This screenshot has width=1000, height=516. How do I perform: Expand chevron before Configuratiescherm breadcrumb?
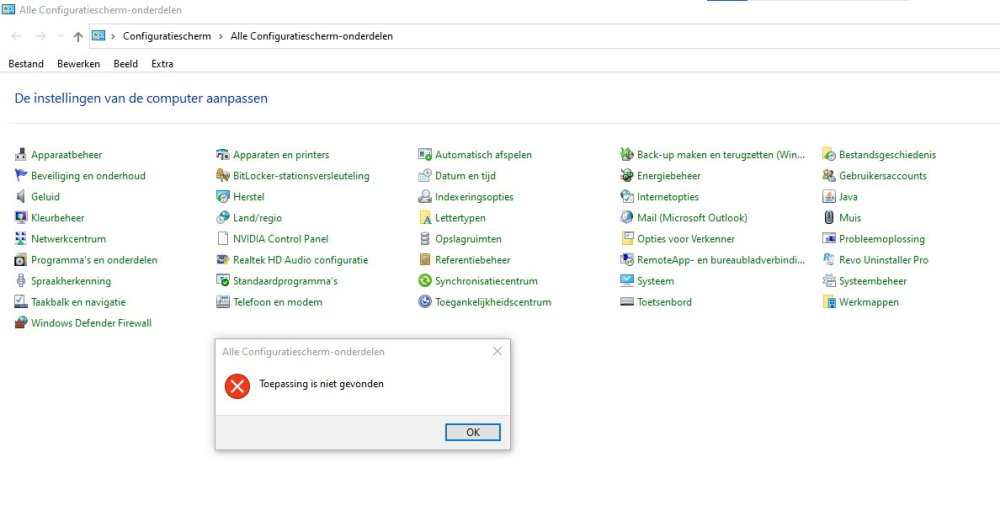(114, 36)
